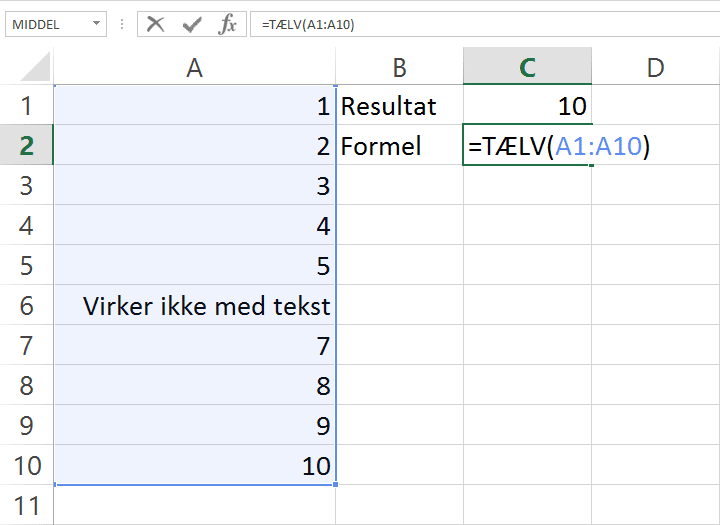
Task: Expand the Name Box dropdown arrow
Action: 96,24
